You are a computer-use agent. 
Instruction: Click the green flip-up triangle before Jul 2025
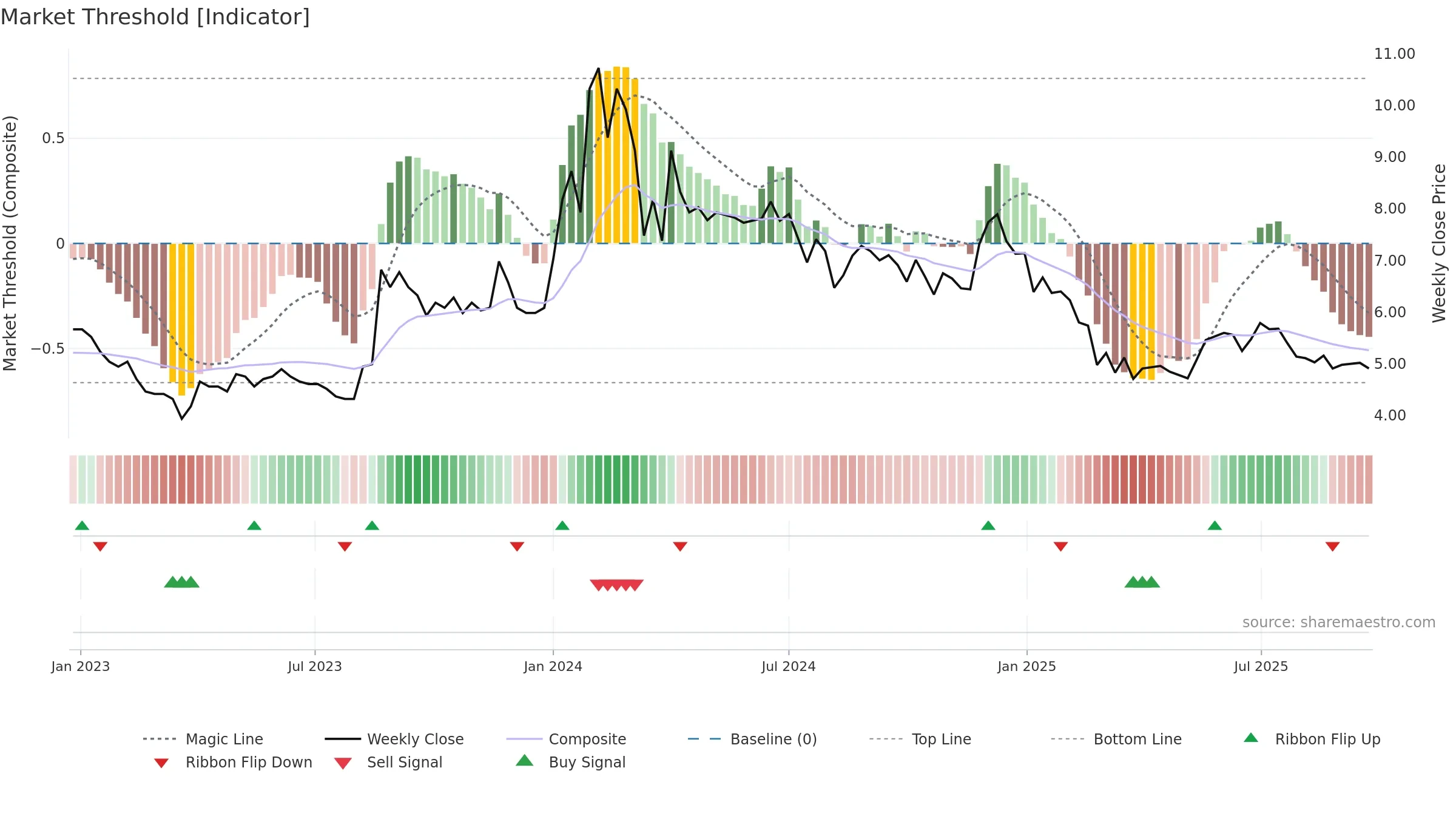click(x=1215, y=525)
